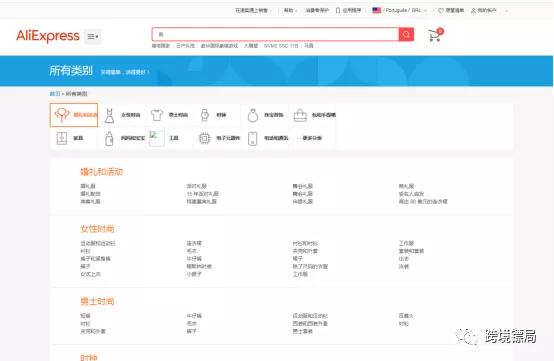The height and width of the screenshot is (361, 554).
Task: Click the US flag icon in top bar
Action: pyautogui.click(x=377, y=10)
